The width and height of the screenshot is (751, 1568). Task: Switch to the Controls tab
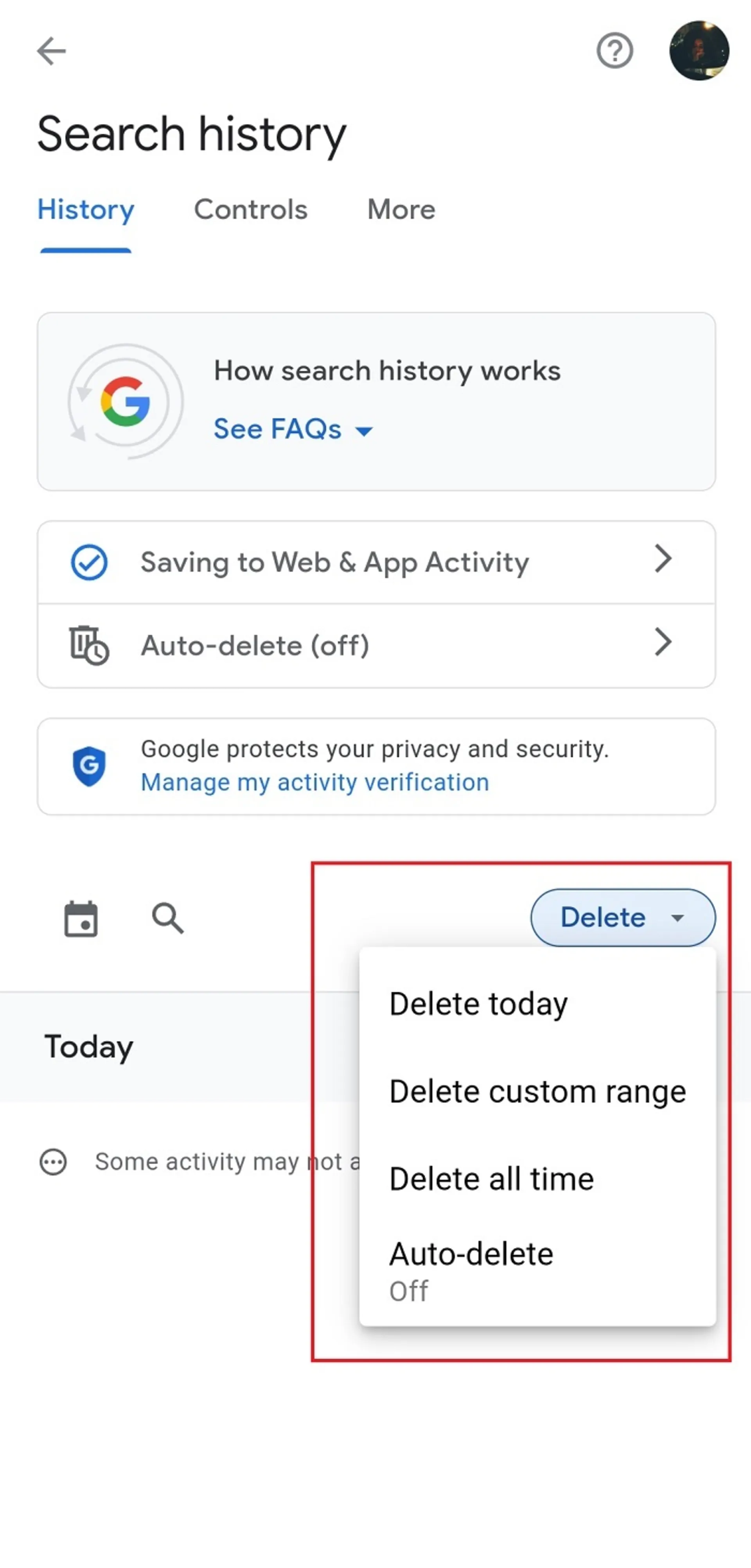click(250, 210)
